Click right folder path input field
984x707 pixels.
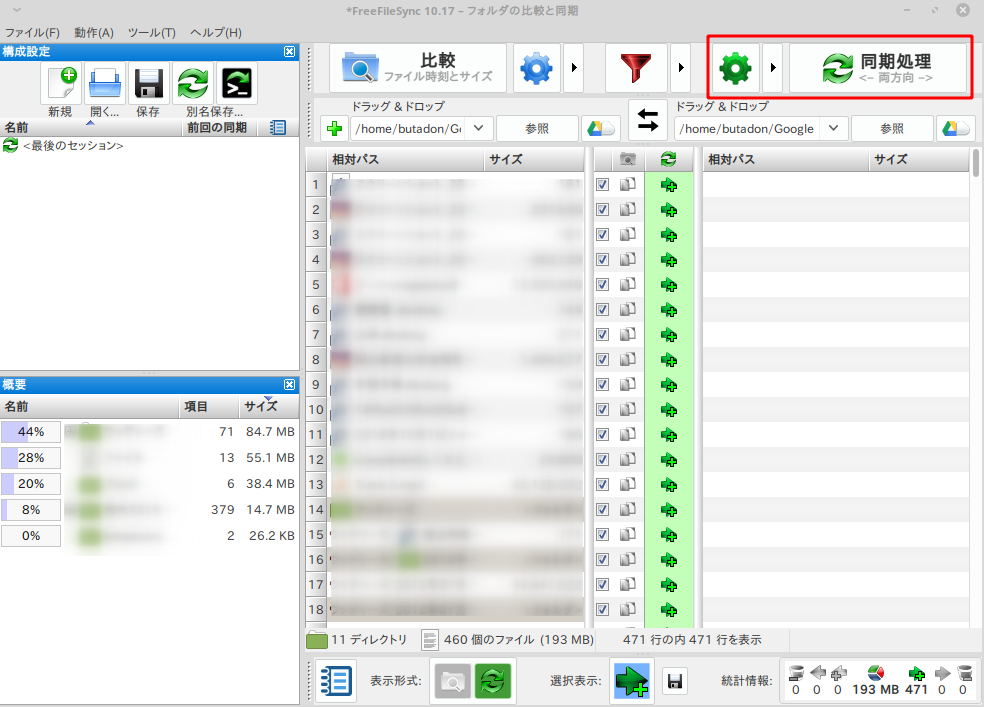(x=747, y=129)
